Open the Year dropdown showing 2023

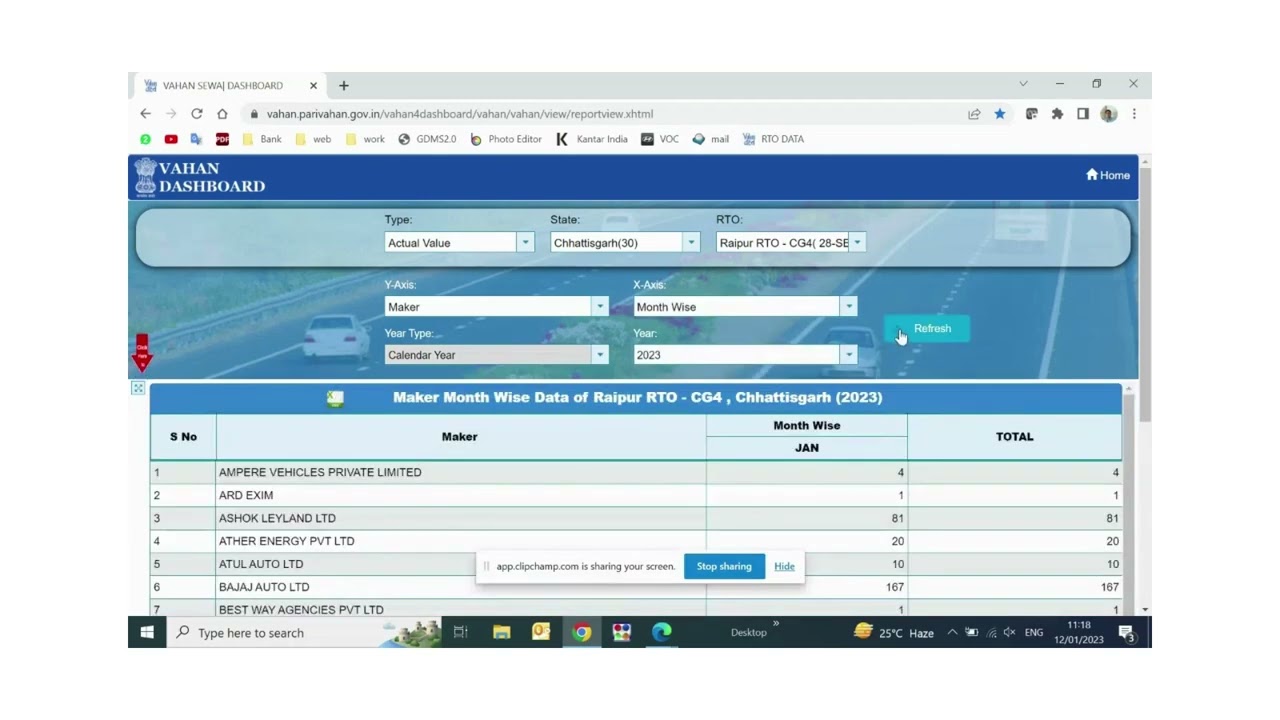click(745, 355)
